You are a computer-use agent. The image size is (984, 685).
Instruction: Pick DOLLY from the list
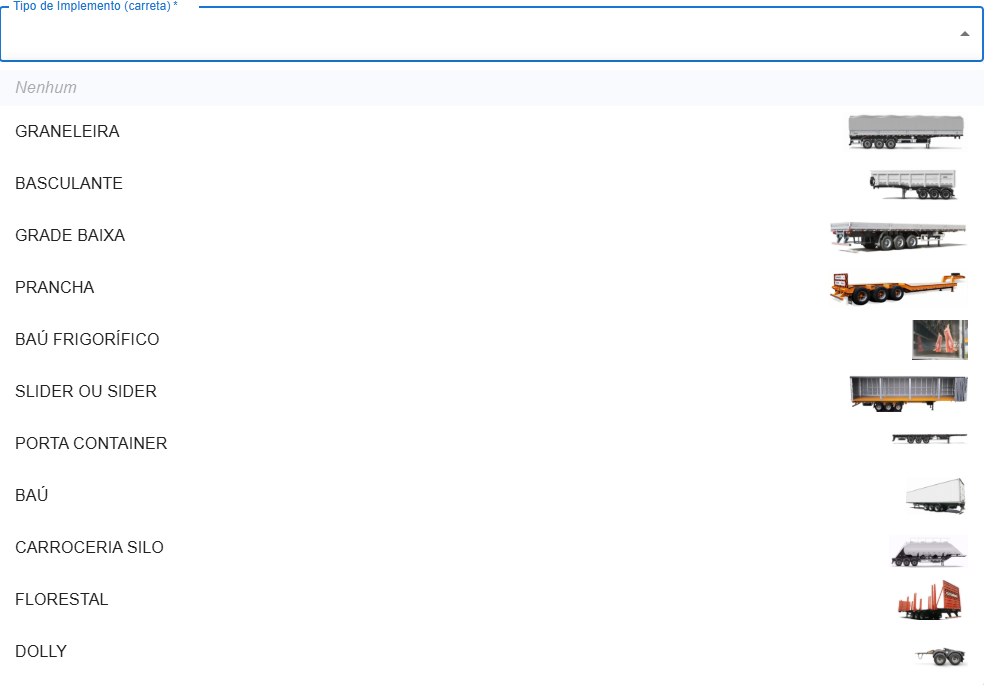point(41,652)
